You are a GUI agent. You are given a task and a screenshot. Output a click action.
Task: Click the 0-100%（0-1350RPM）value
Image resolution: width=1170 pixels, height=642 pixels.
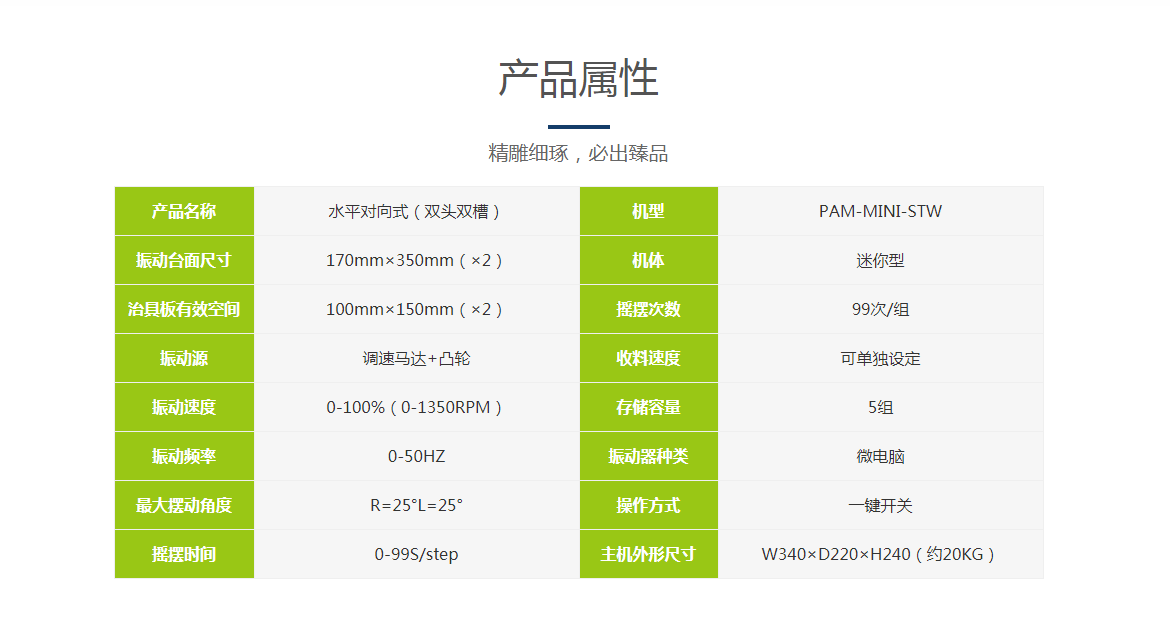(416, 407)
